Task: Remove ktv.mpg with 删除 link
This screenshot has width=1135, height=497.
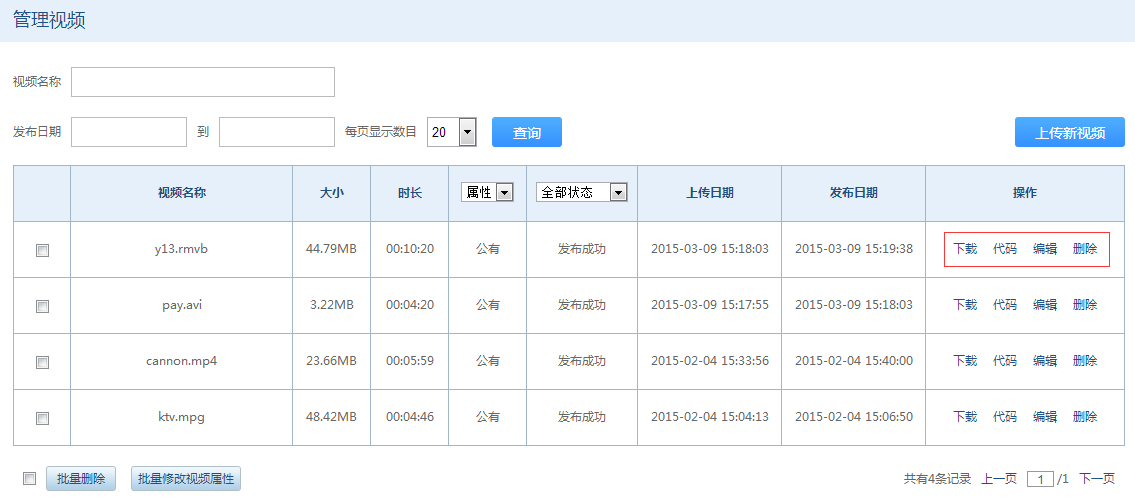Action: [1085, 417]
